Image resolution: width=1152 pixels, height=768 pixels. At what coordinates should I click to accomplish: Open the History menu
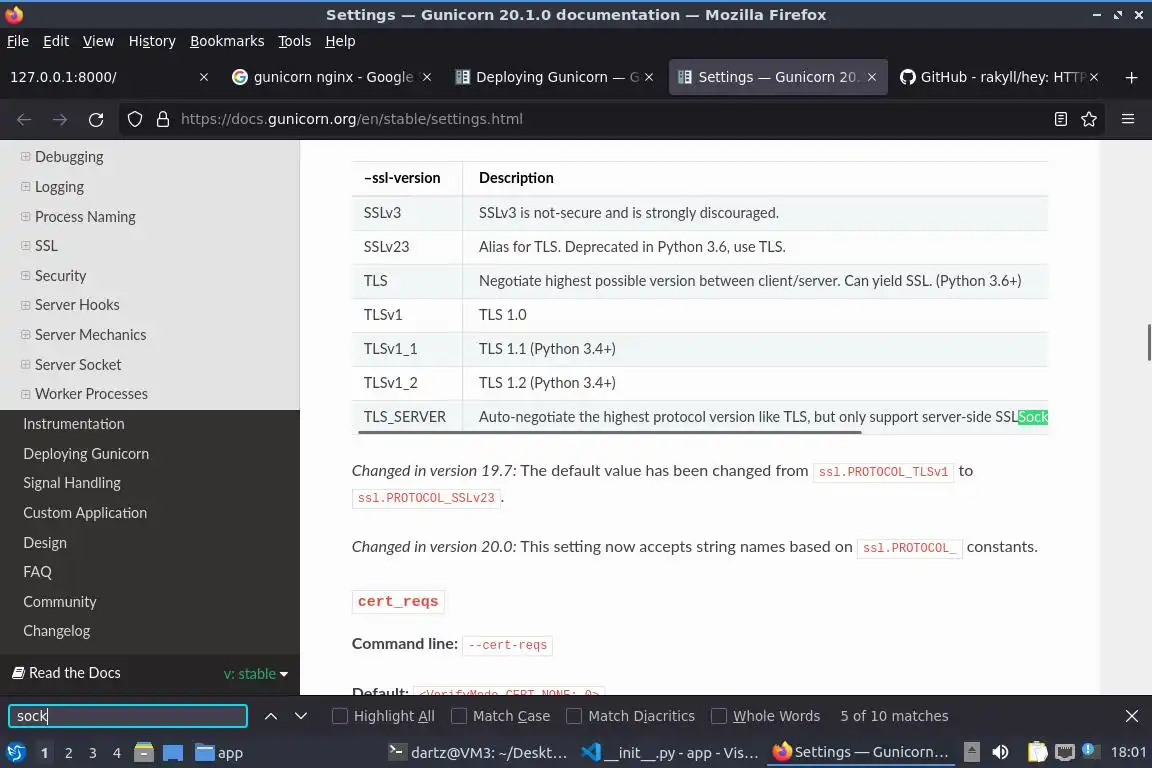click(152, 41)
